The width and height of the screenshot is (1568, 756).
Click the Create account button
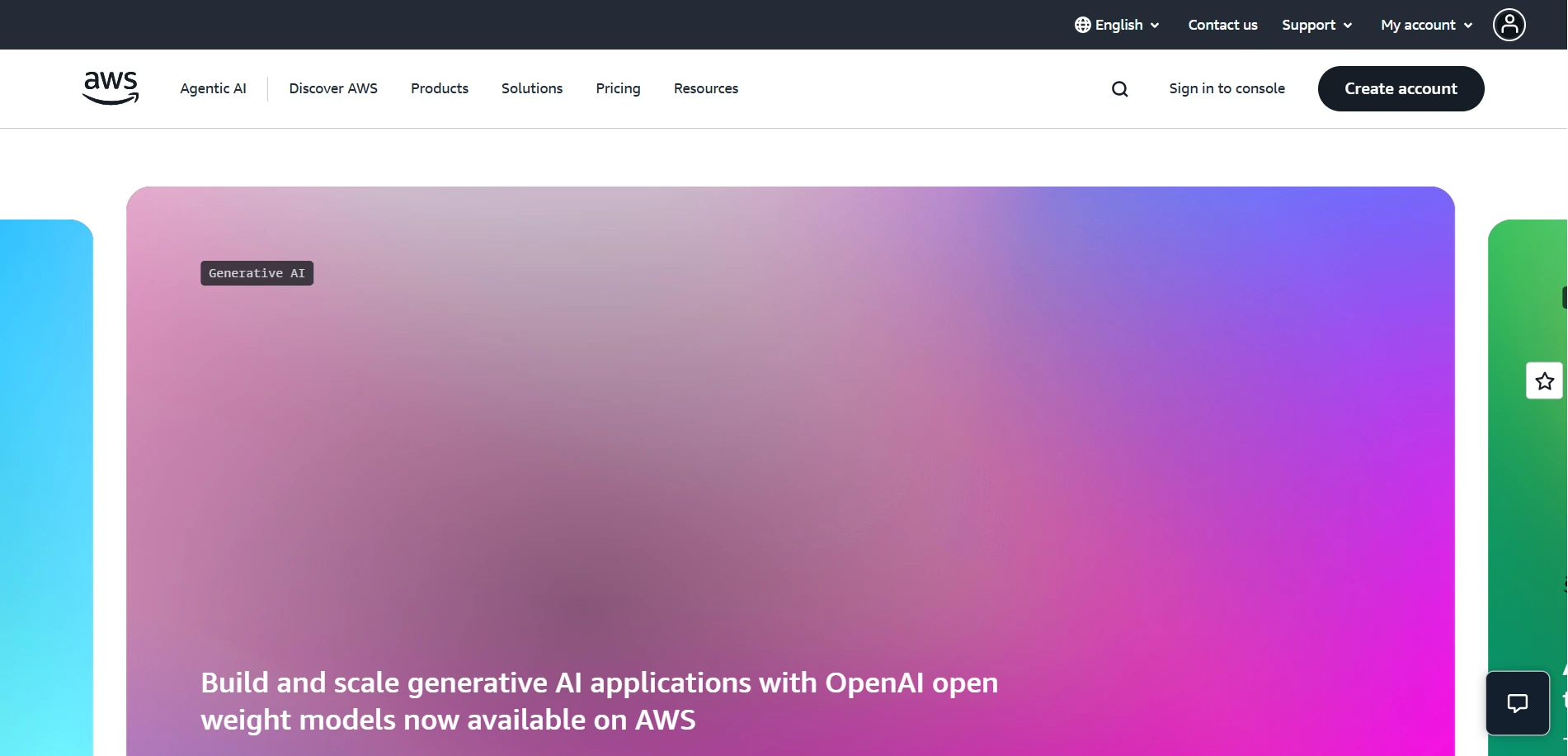point(1401,88)
